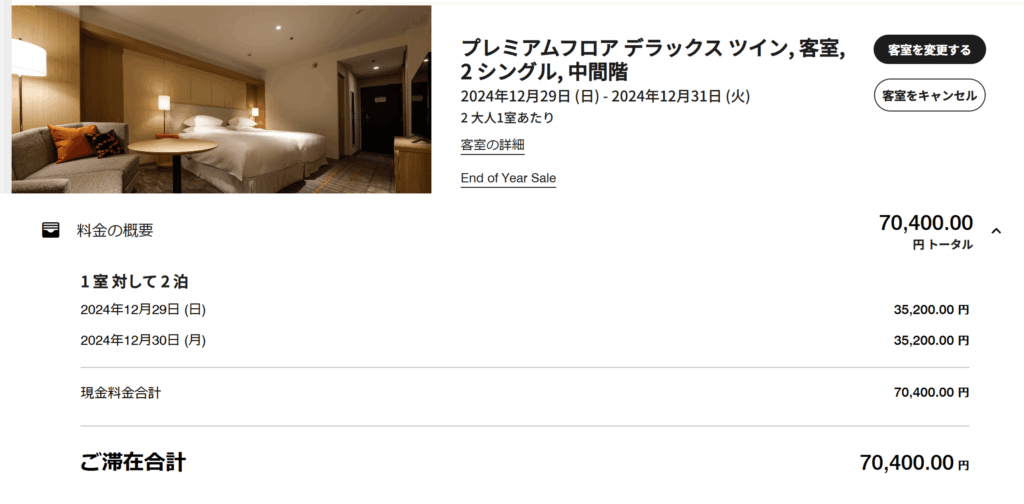Select the 2024年12月29日 (日) nightly rate row
Screen dimensions: 1024x504
524,309
